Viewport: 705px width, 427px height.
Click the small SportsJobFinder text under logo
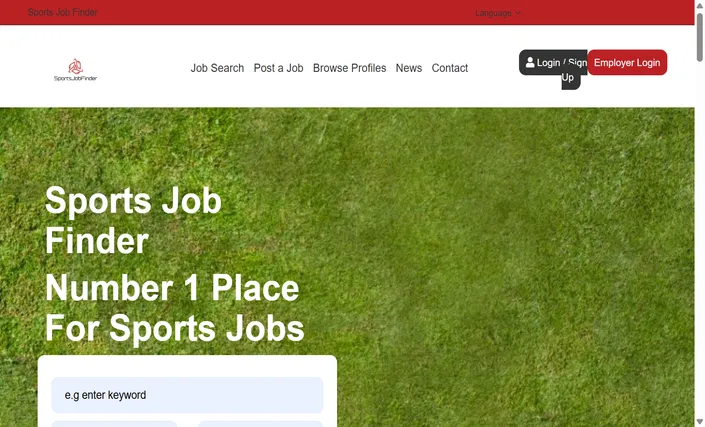pyautogui.click(x=76, y=78)
